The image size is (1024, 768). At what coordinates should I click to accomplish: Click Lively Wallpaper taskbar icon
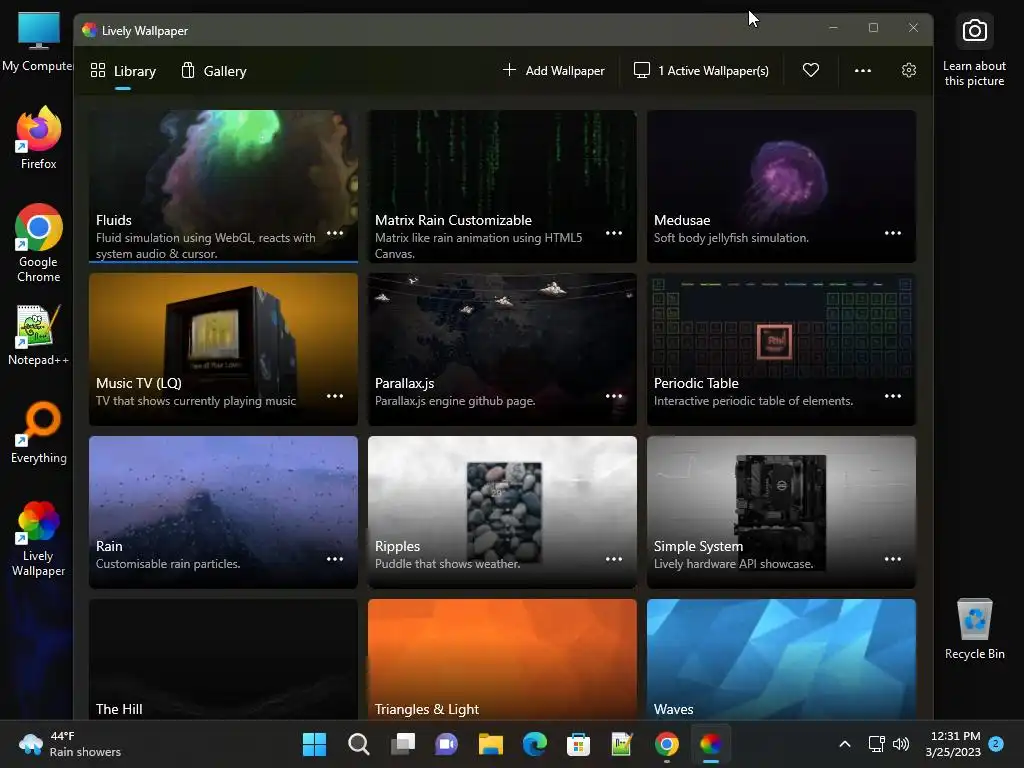tap(711, 744)
